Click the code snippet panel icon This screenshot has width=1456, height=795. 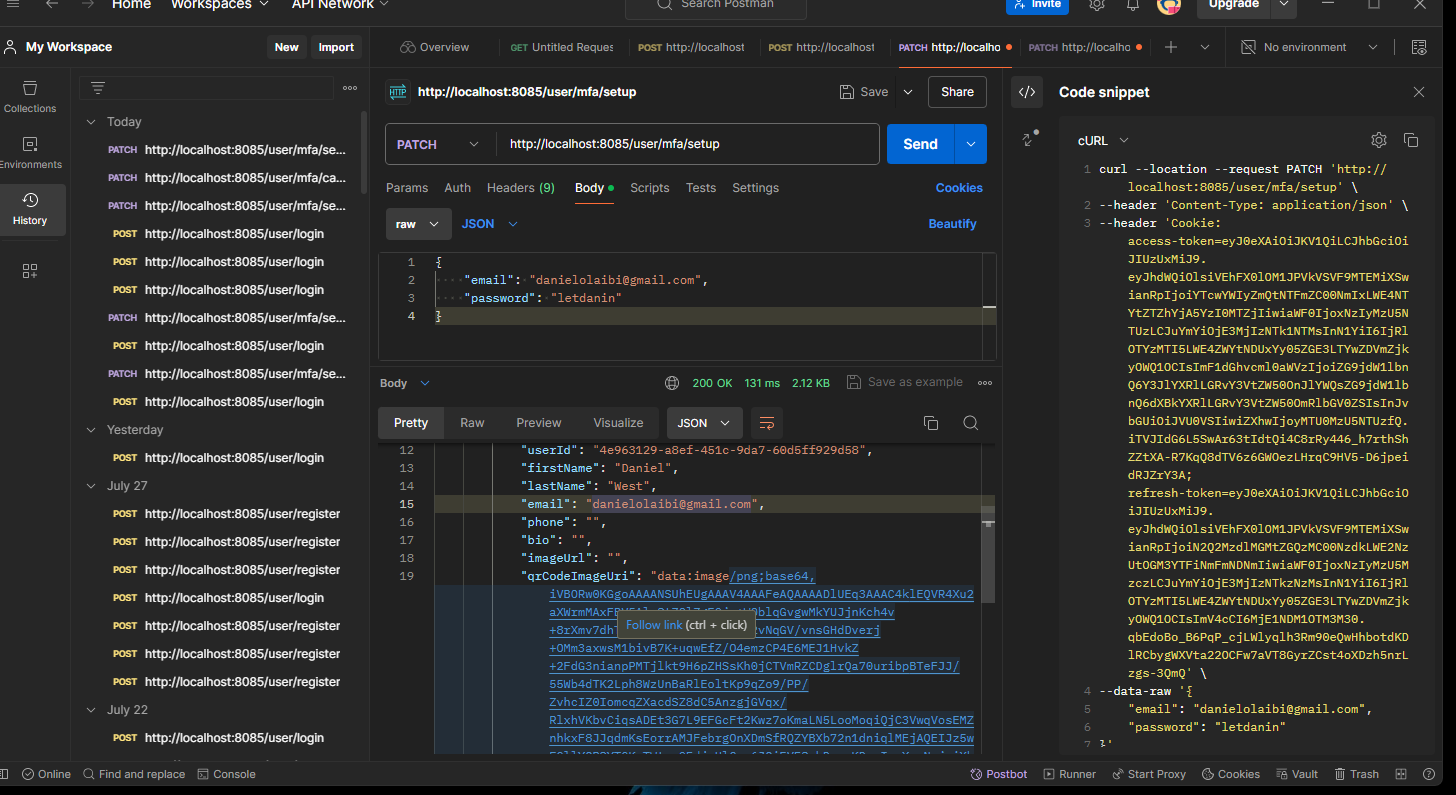(x=1027, y=92)
